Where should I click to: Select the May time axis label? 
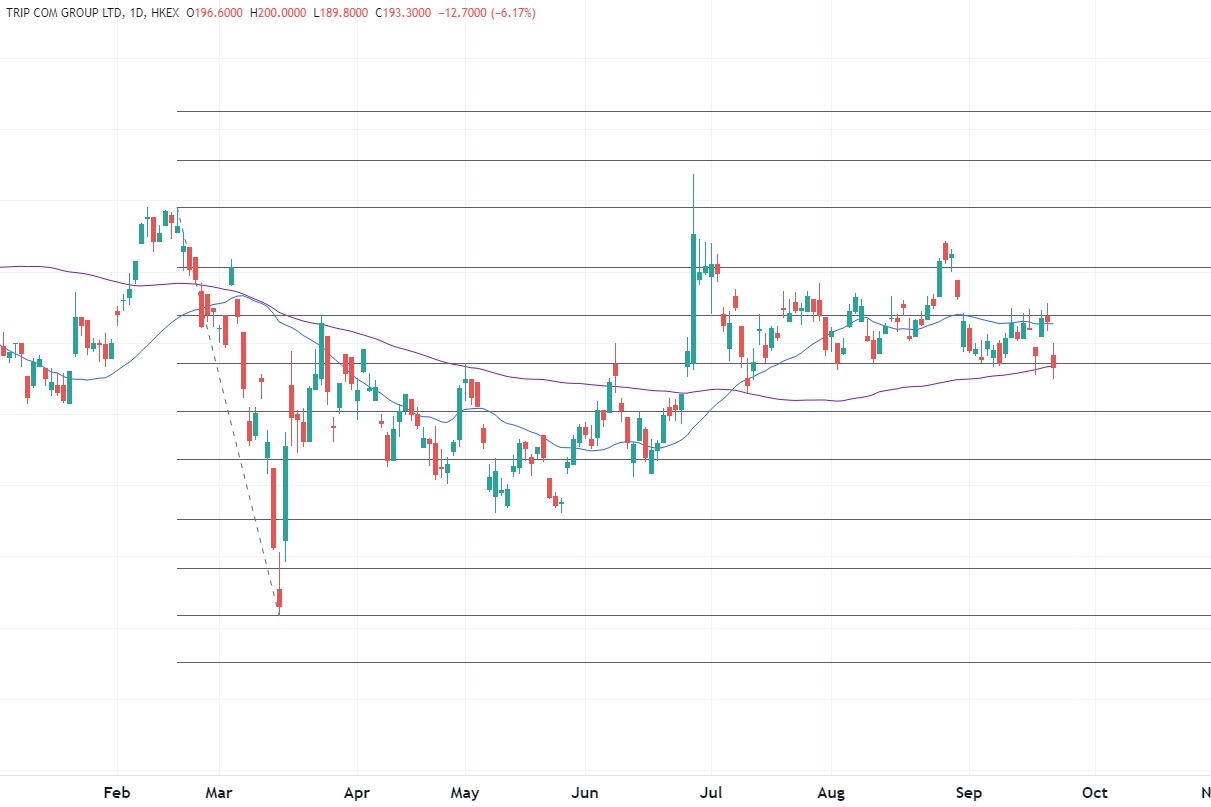465,793
